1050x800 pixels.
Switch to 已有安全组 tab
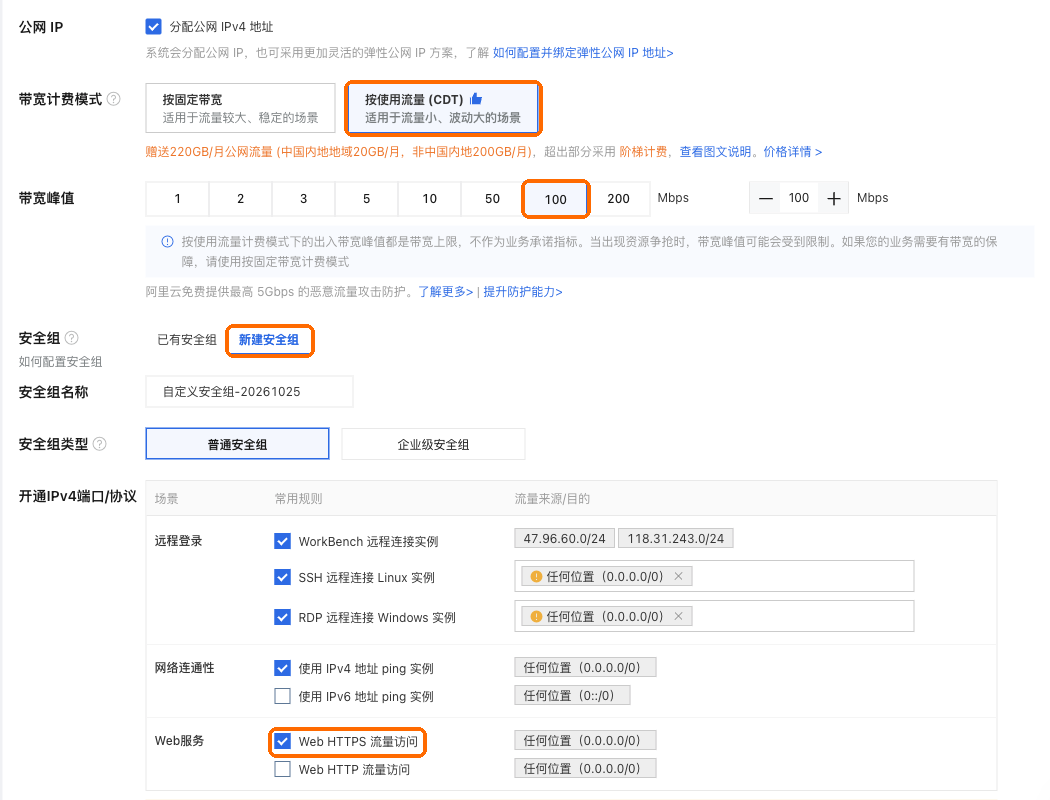187,340
